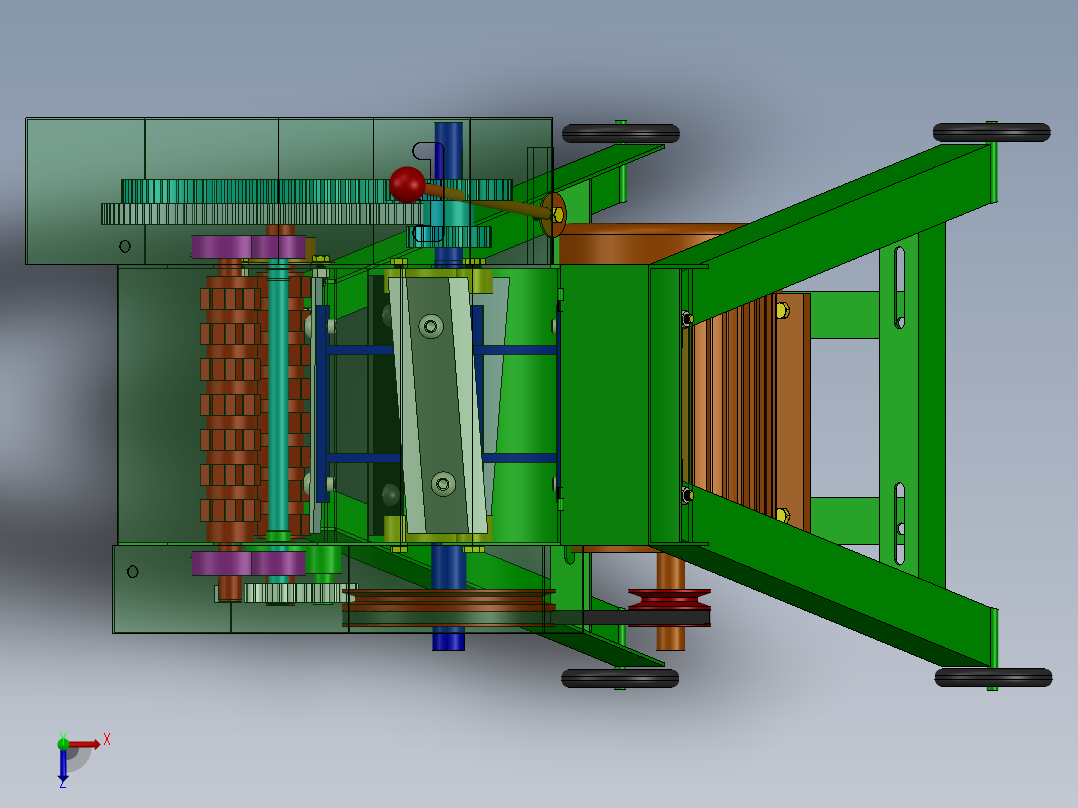Select the pale trapezoid blade plate
This screenshot has width=1078, height=808.
[440, 406]
